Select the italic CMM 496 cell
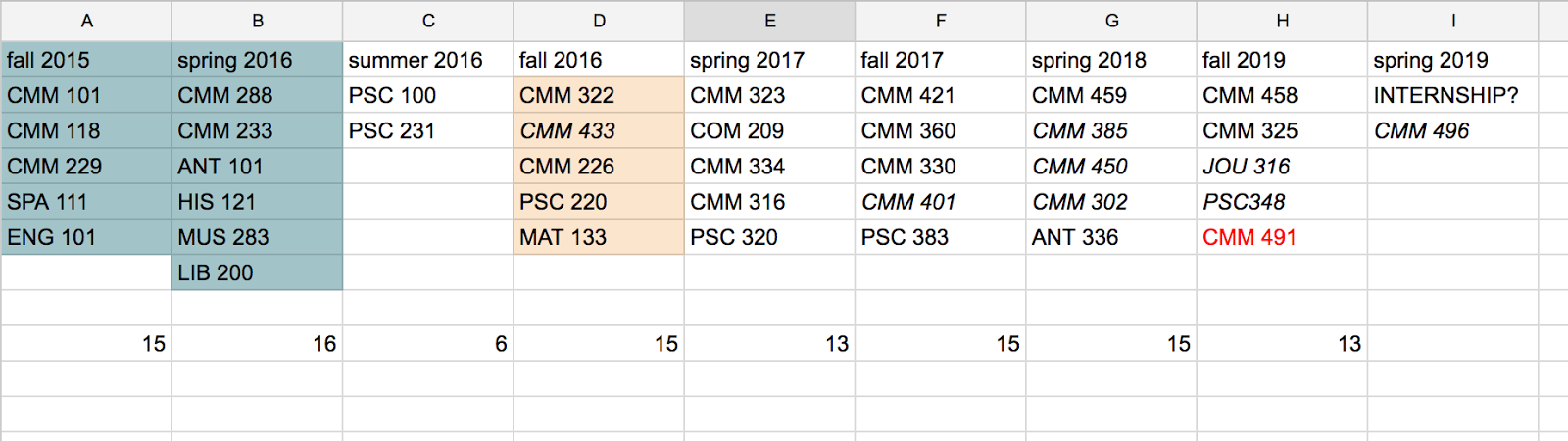This screenshot has width=1568, height=441. click(x=1452, y=130)
